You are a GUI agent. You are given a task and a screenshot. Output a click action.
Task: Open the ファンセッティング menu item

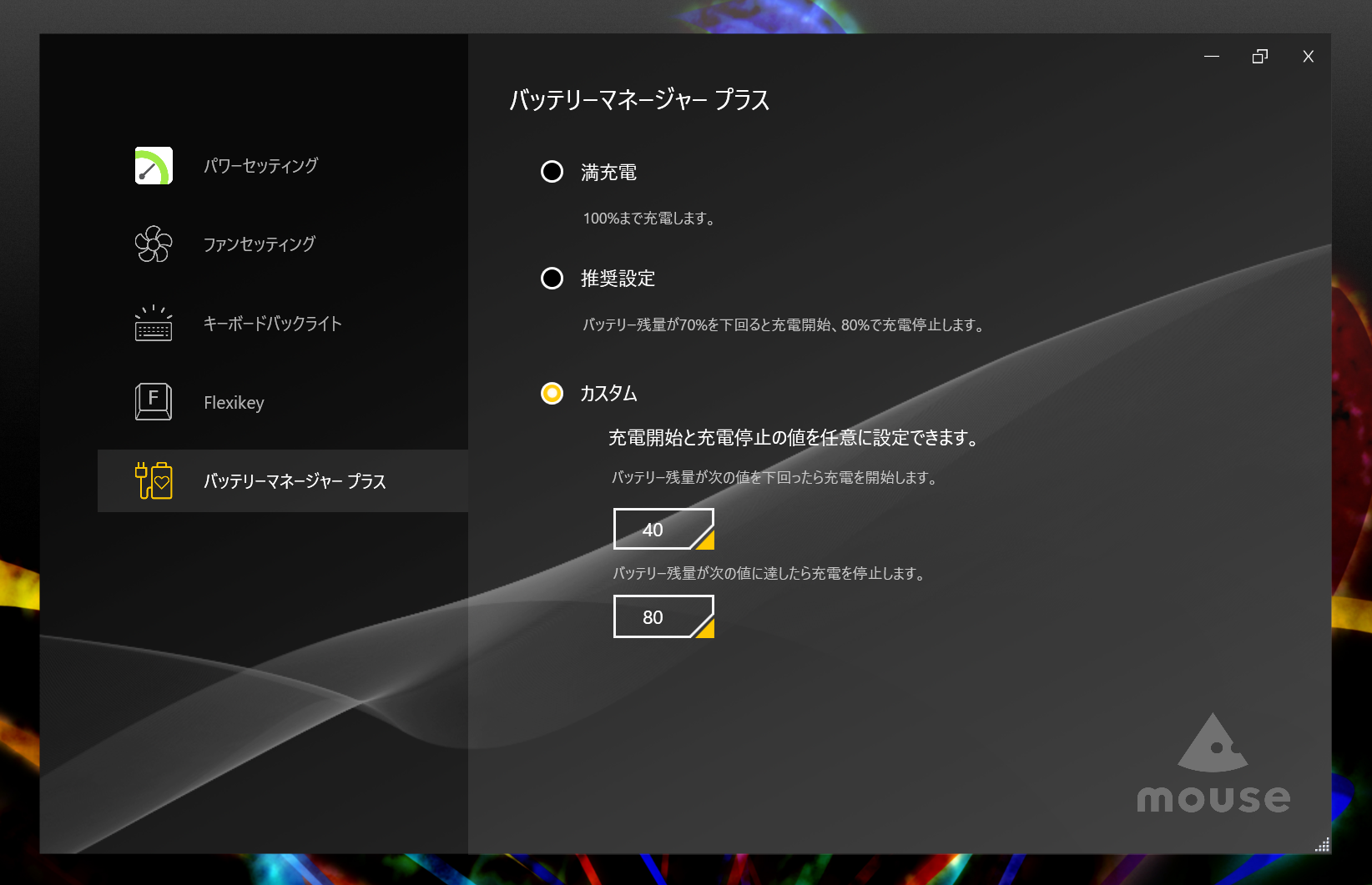283,244
